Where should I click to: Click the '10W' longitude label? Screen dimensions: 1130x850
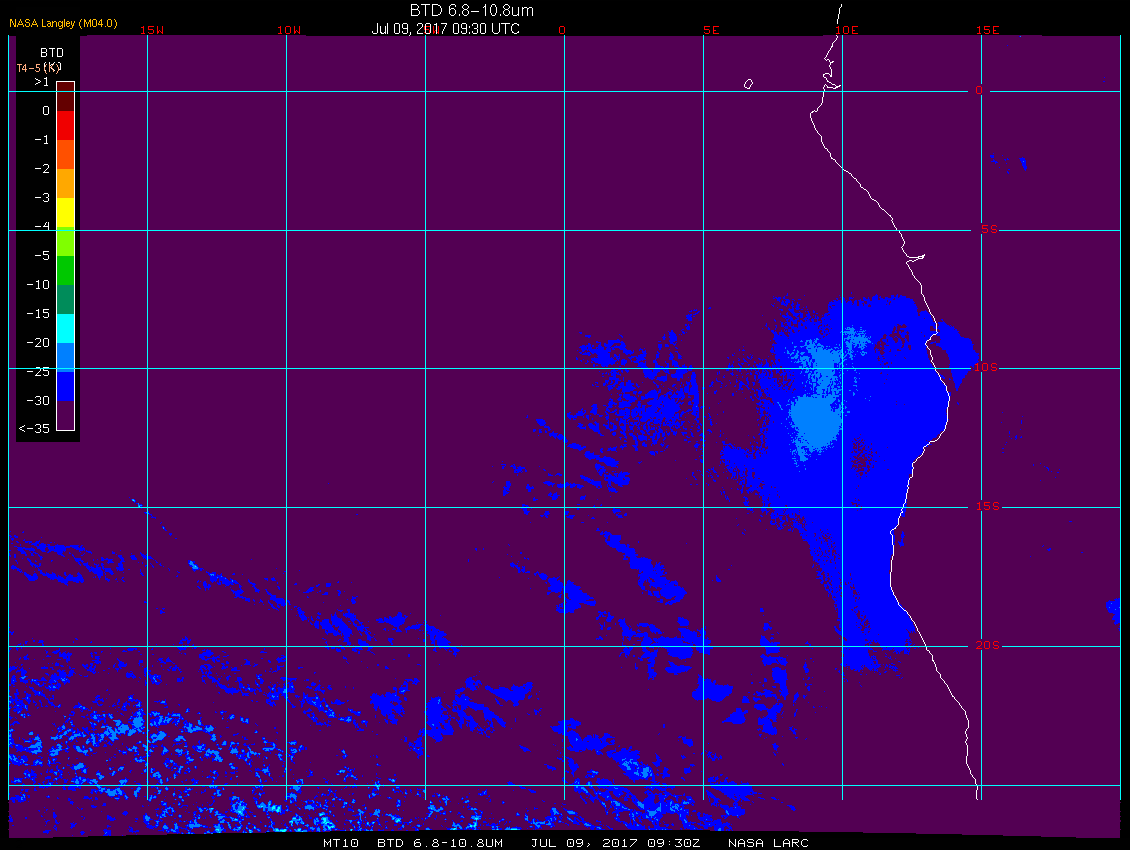click(x=289, y=30)
